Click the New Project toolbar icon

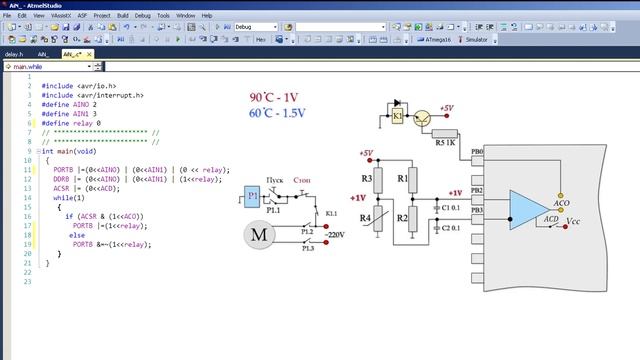click(x=12, y=27)
